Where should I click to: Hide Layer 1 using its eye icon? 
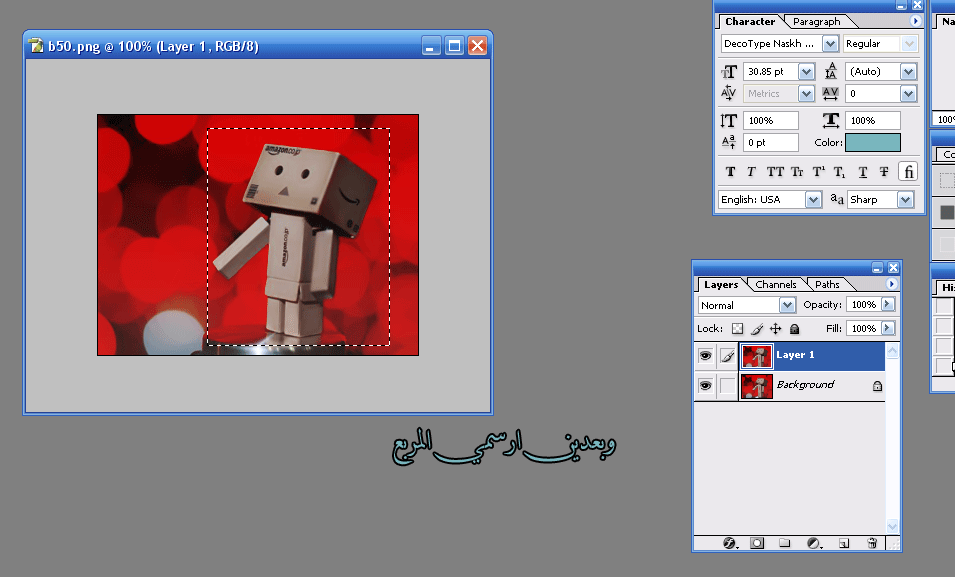(706, 355)
